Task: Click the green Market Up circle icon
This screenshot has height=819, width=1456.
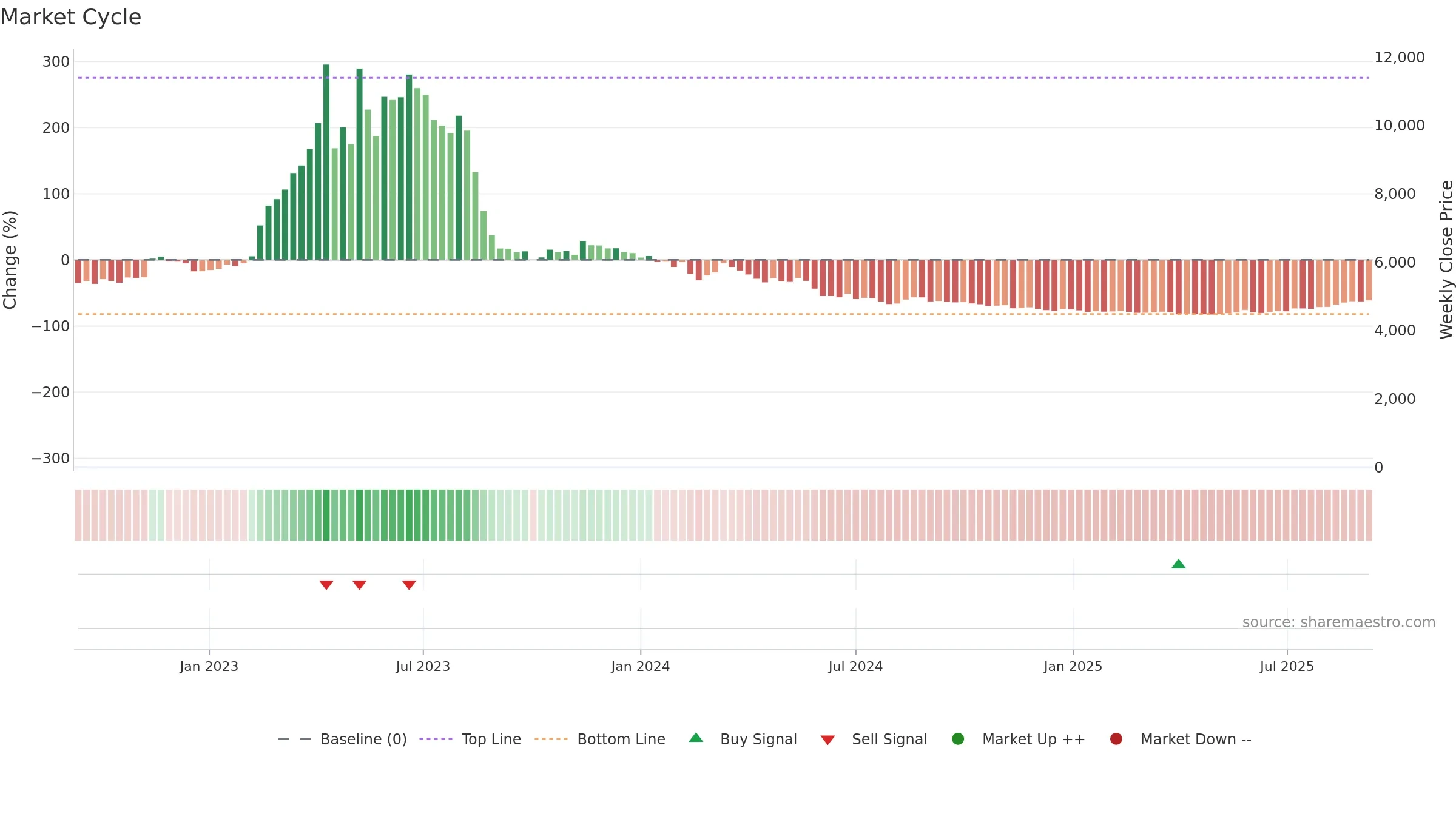Action: pos(958,739)
